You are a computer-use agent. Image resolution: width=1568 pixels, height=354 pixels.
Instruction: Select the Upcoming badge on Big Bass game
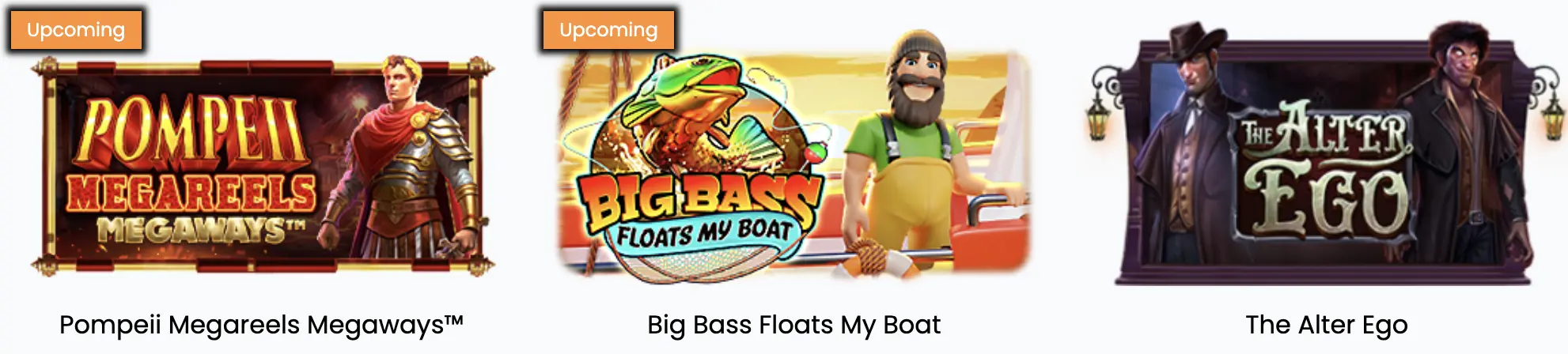608,30
